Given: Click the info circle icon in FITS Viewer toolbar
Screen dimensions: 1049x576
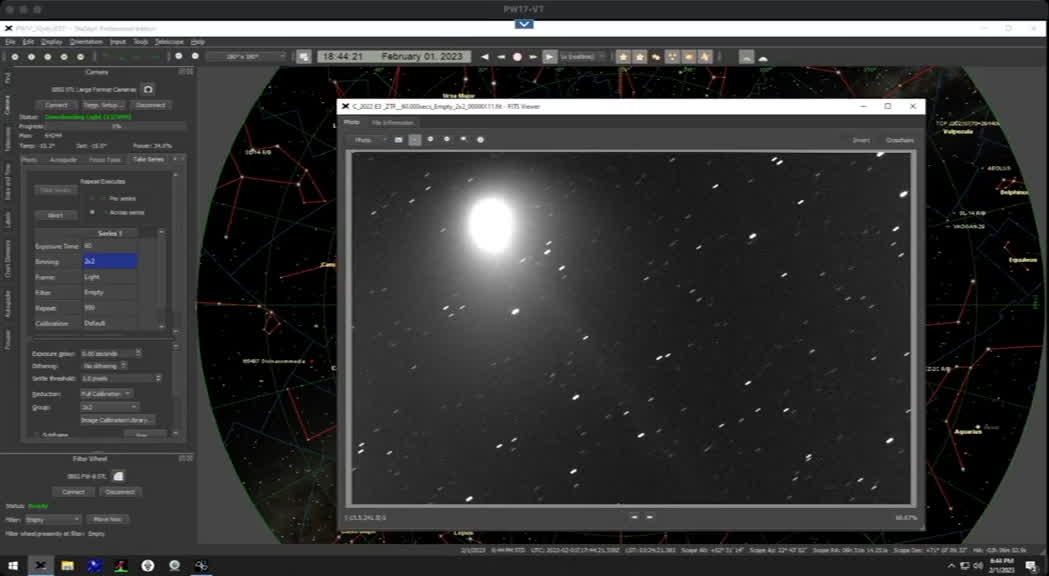Looking at the screenshot, I should coord(480,140).
